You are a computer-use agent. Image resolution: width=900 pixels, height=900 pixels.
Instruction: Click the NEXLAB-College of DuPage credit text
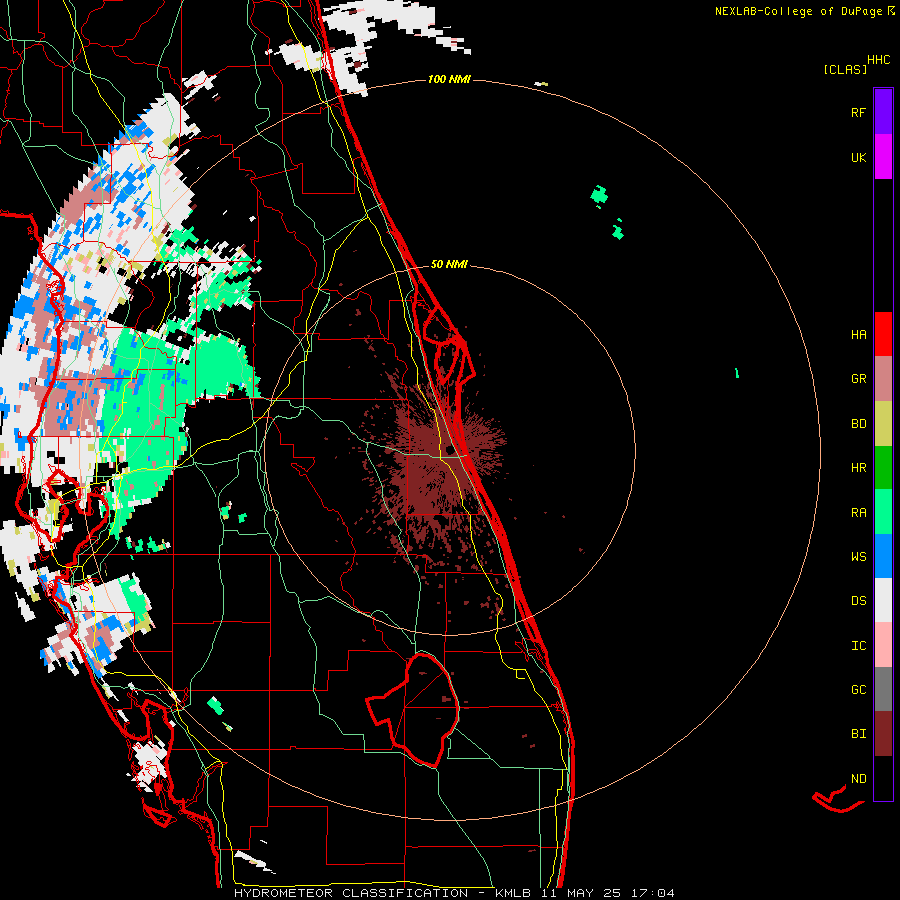(798, 11)
